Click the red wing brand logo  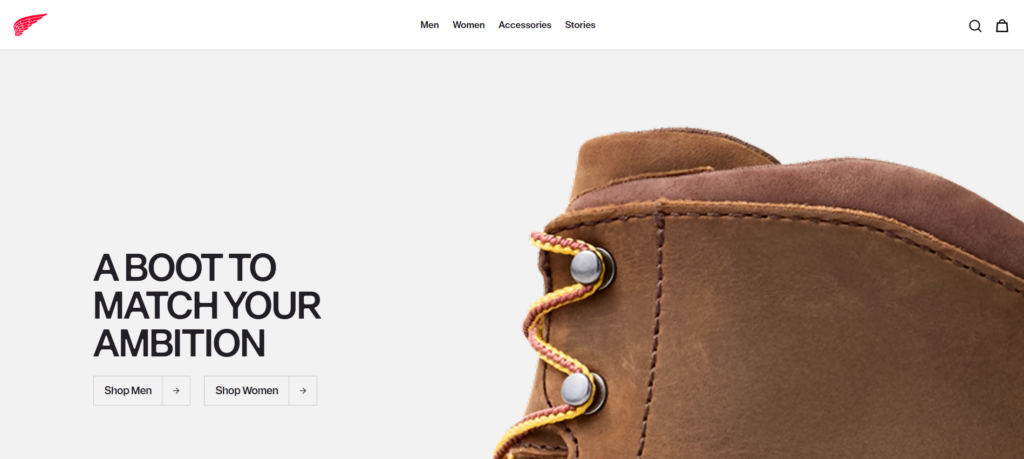30,25
